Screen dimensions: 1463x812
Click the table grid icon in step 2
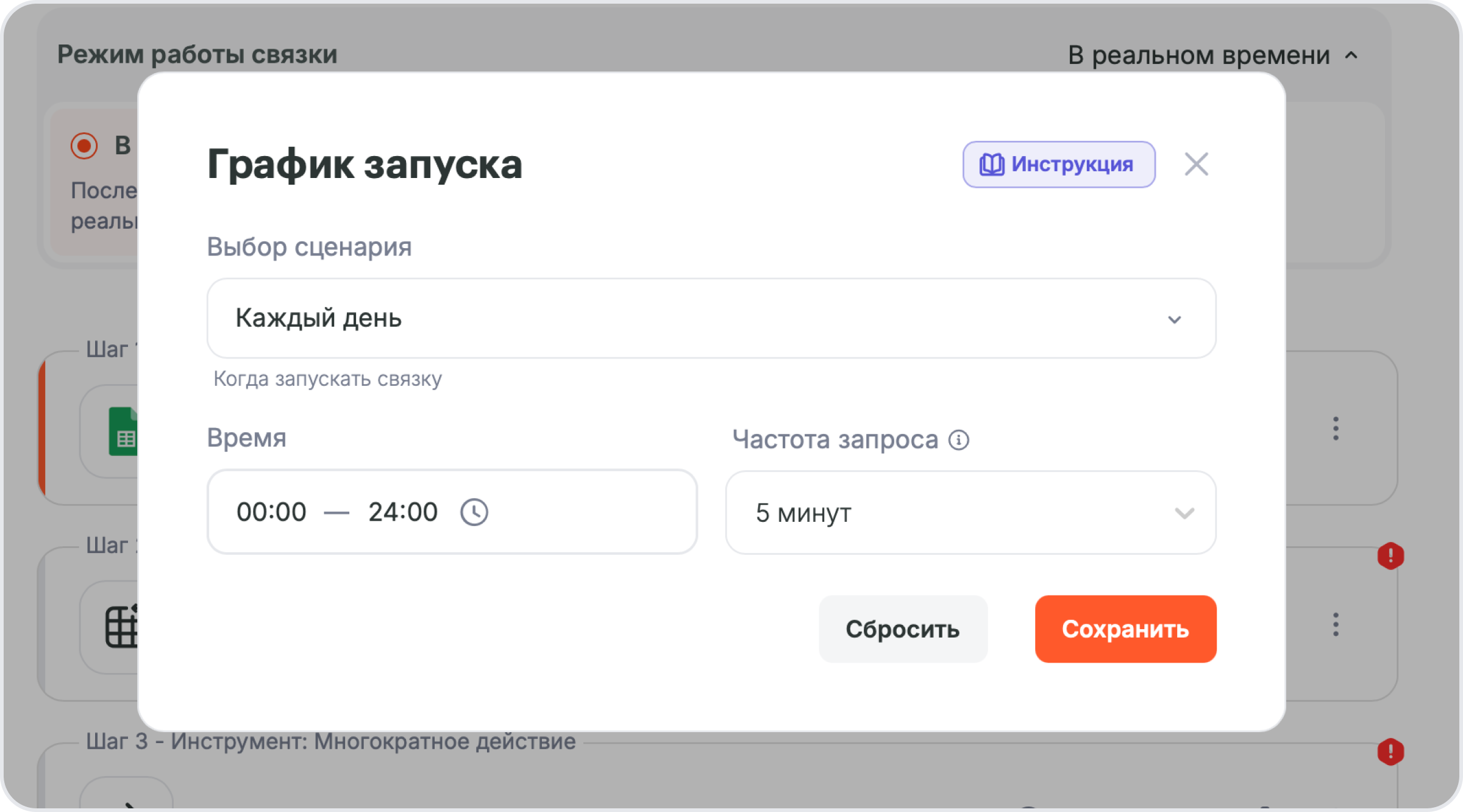(x=121, y=626)
